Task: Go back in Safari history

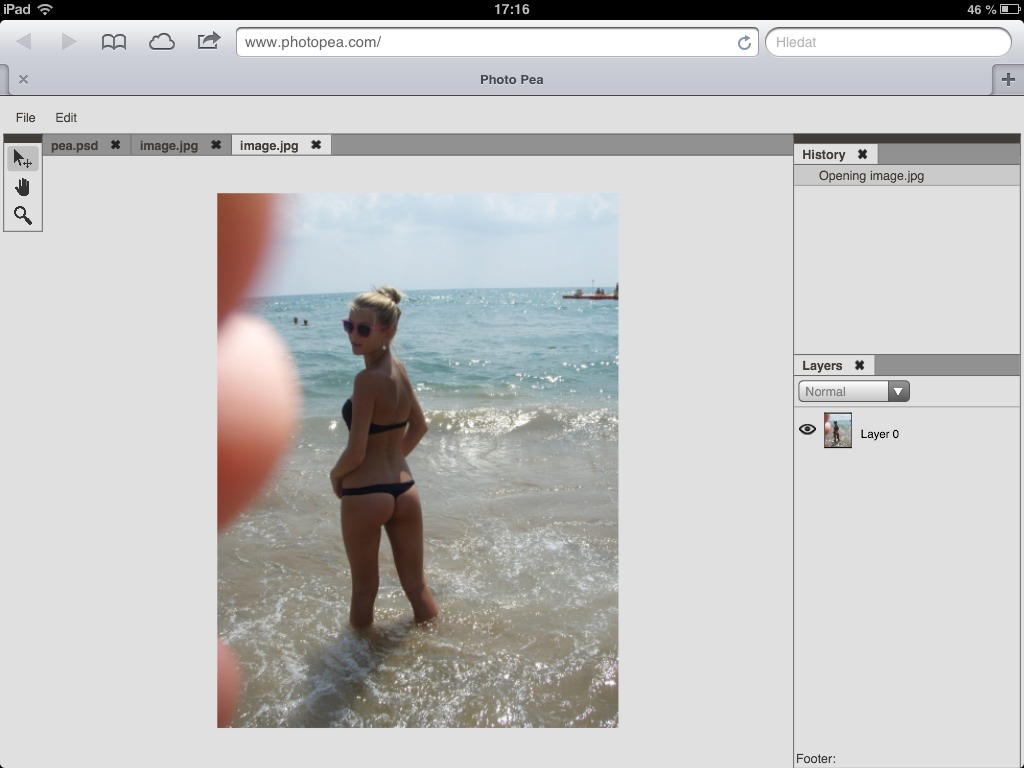Action: click(24, 42)
